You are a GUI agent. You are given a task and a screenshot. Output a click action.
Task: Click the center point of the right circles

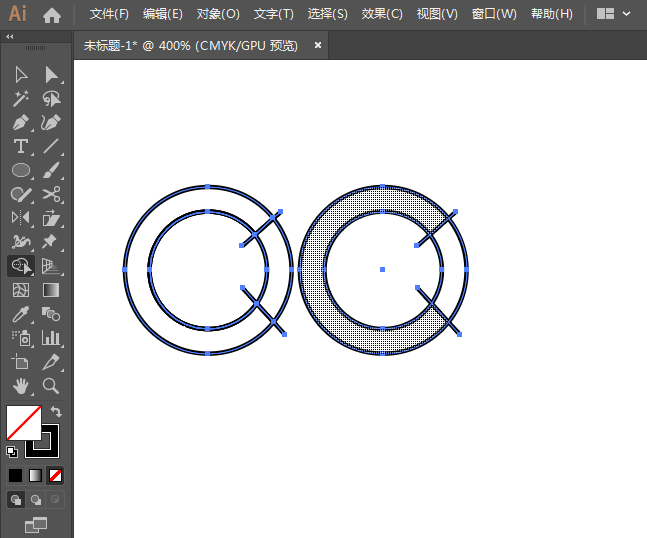tap(383, 269)
